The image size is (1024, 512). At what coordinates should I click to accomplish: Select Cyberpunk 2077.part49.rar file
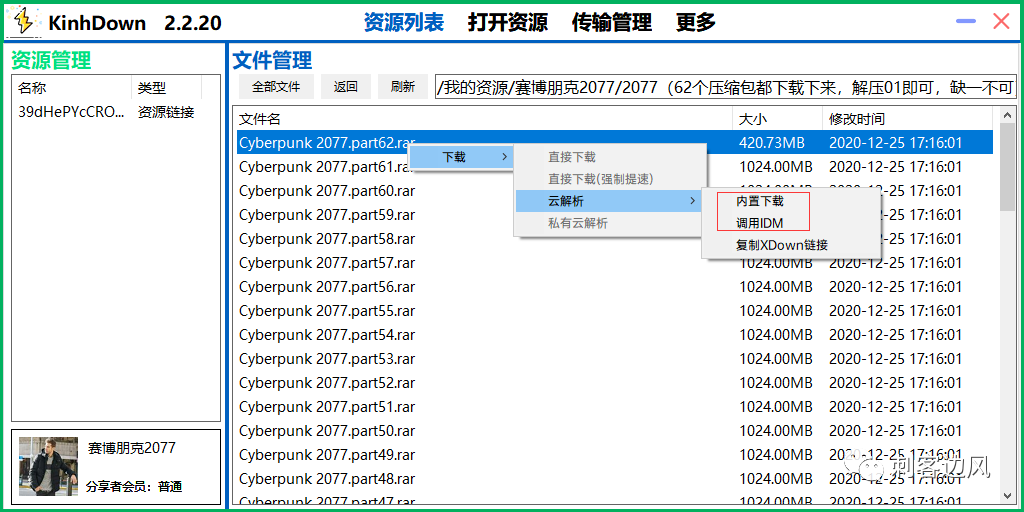coord(327,455)
